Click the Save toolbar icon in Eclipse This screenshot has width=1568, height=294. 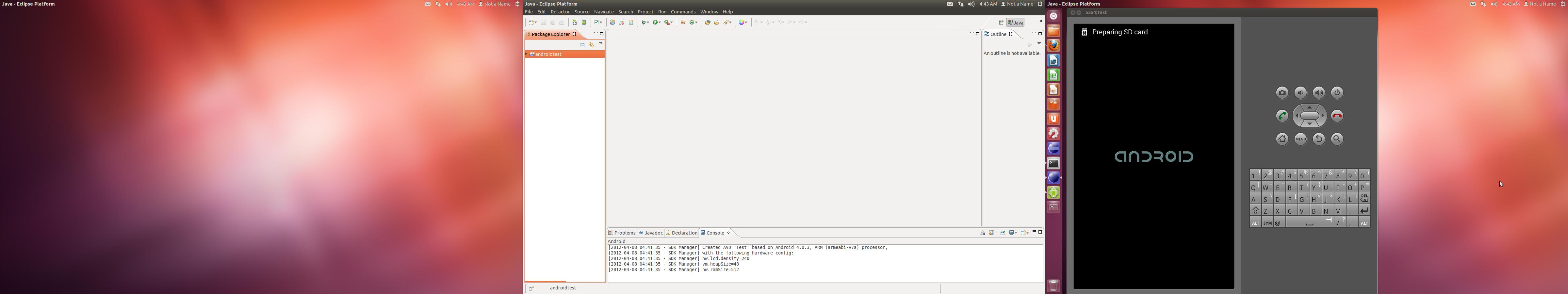[544, 23]
